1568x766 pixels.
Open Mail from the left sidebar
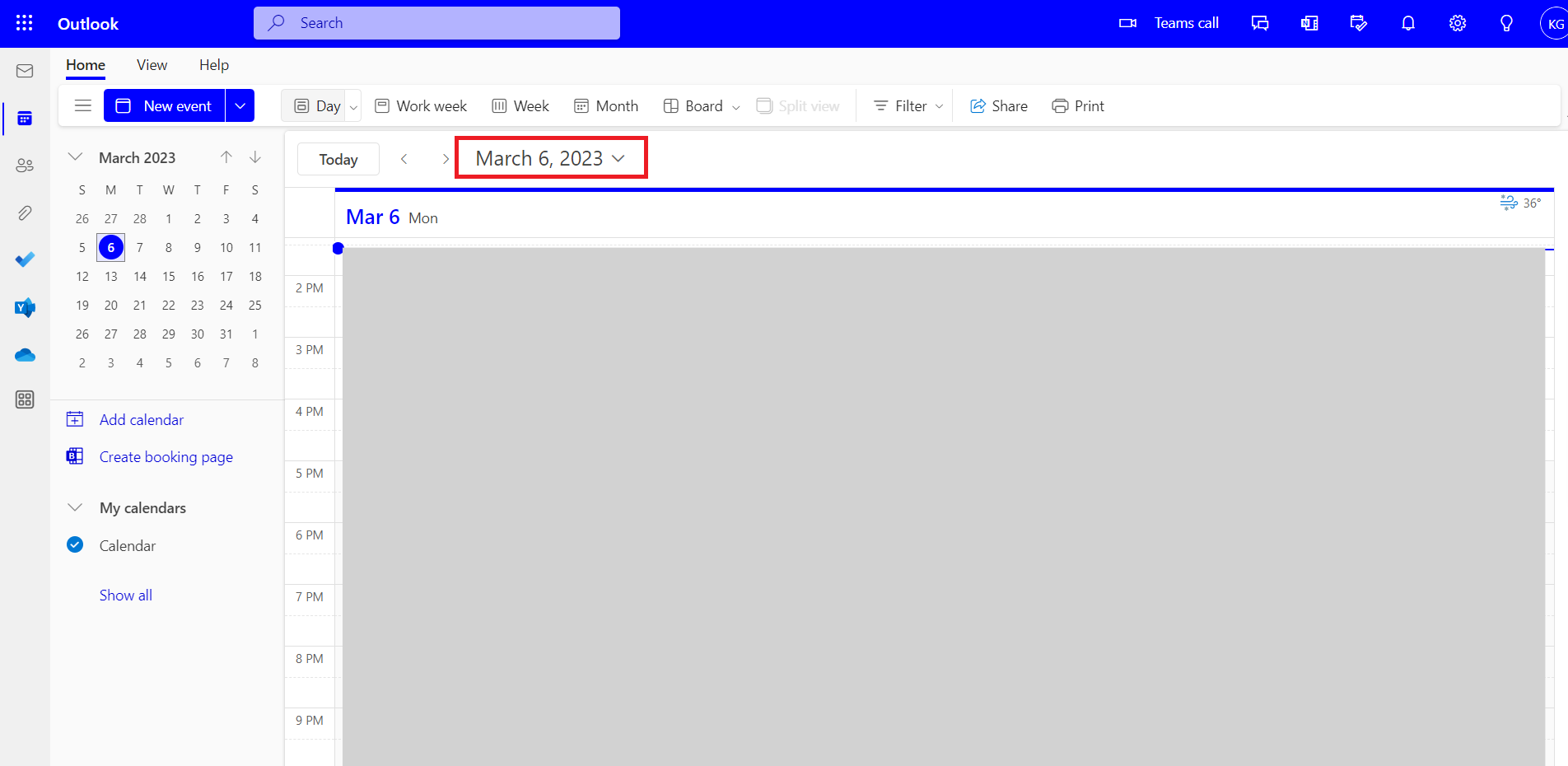pyautogui.click(x=25, y=71)
